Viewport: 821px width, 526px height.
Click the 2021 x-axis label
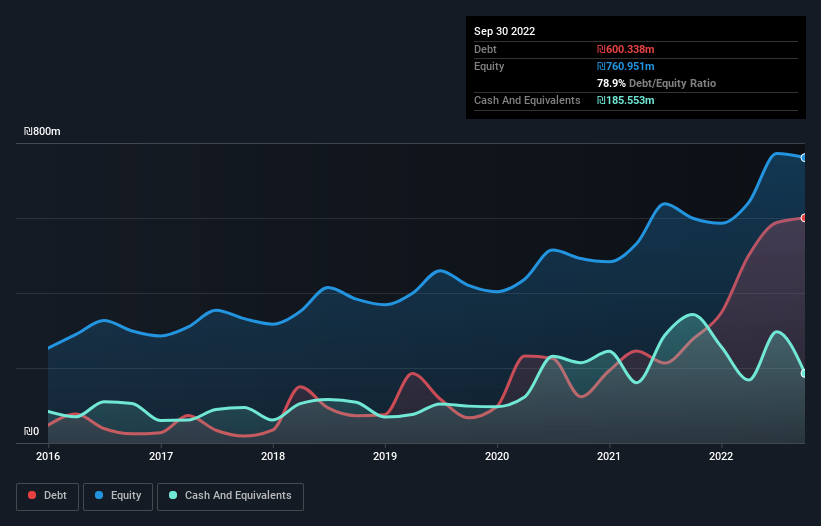point(609,456)
